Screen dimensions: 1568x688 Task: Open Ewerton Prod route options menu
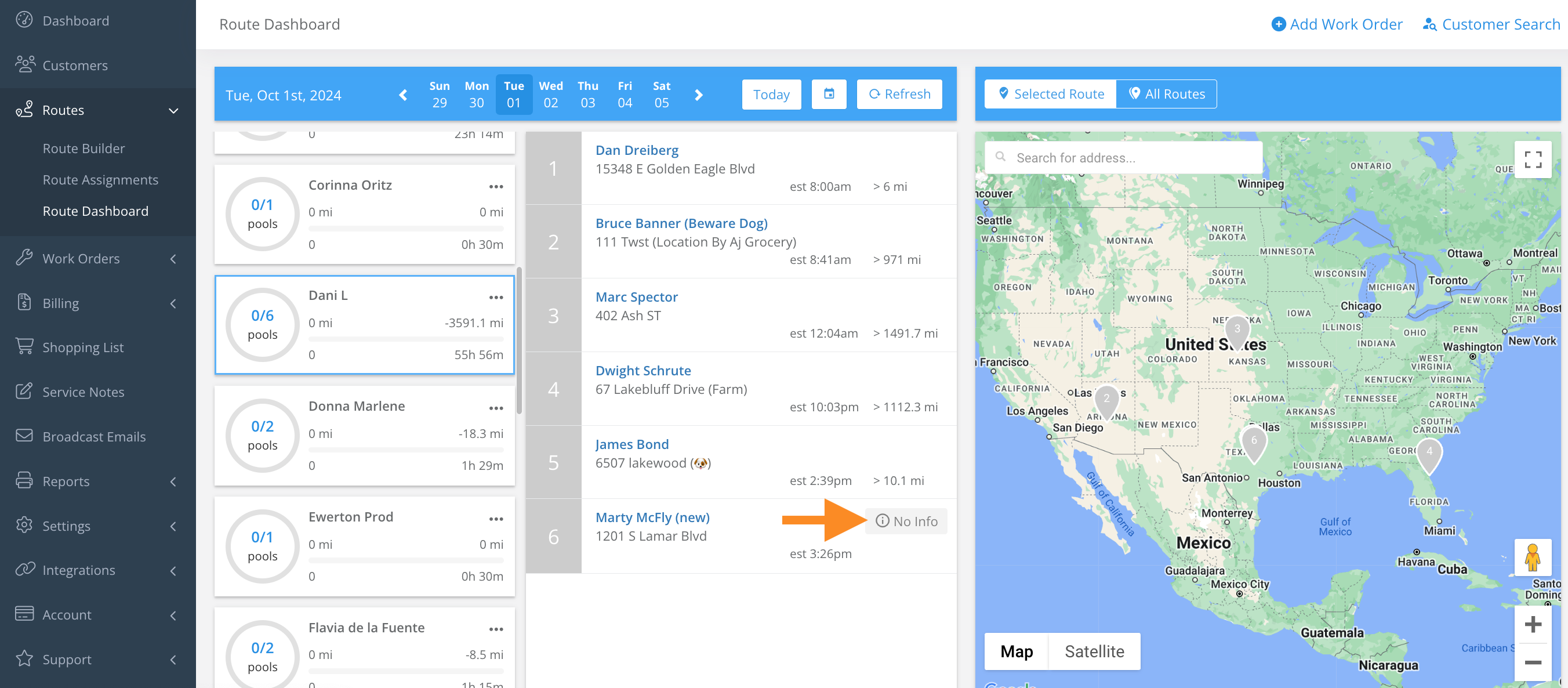coord(496,519)
